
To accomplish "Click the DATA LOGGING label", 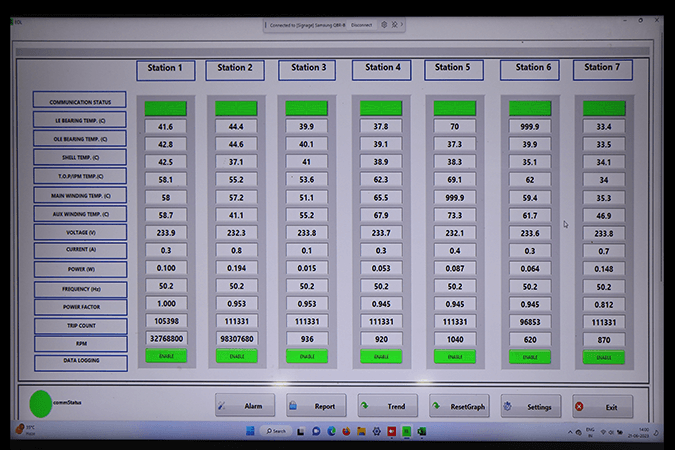I will [x=81, y=363].
